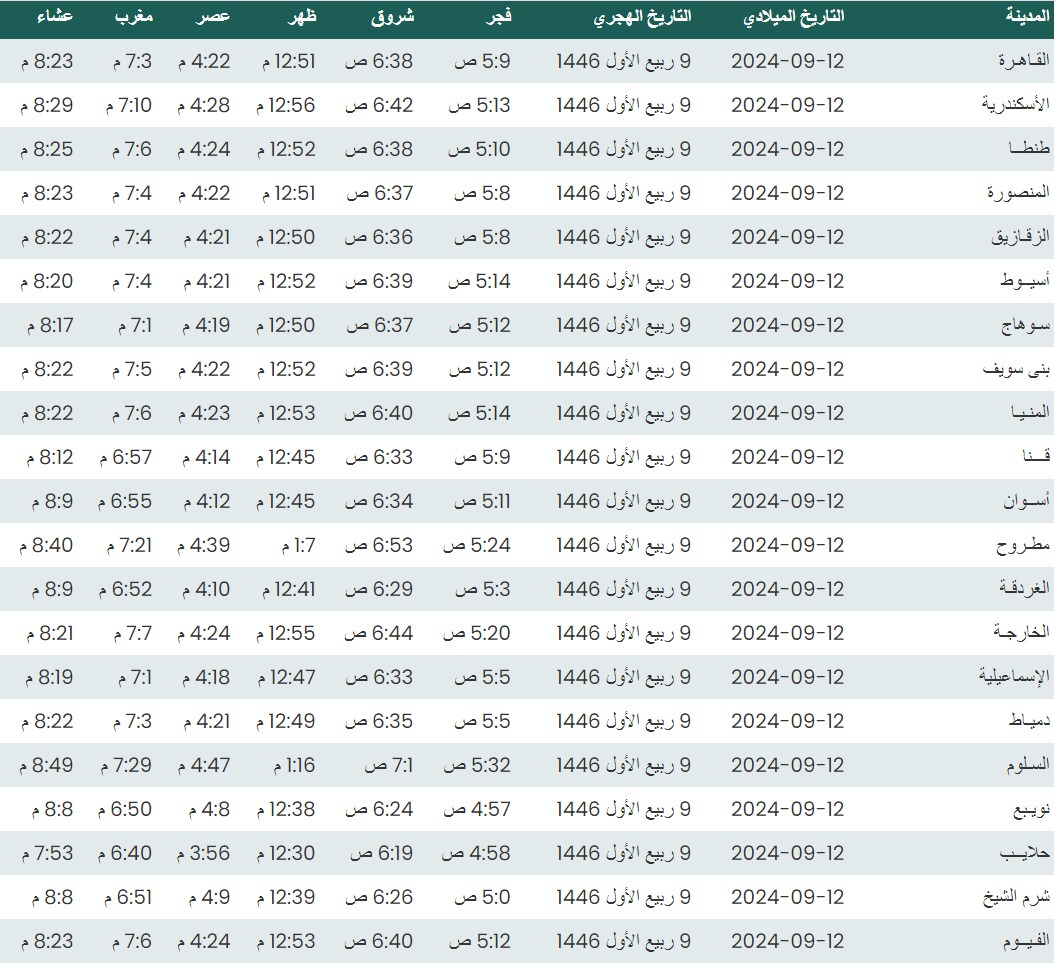
Task: Click the شروق column header
Action: (397, 18)
